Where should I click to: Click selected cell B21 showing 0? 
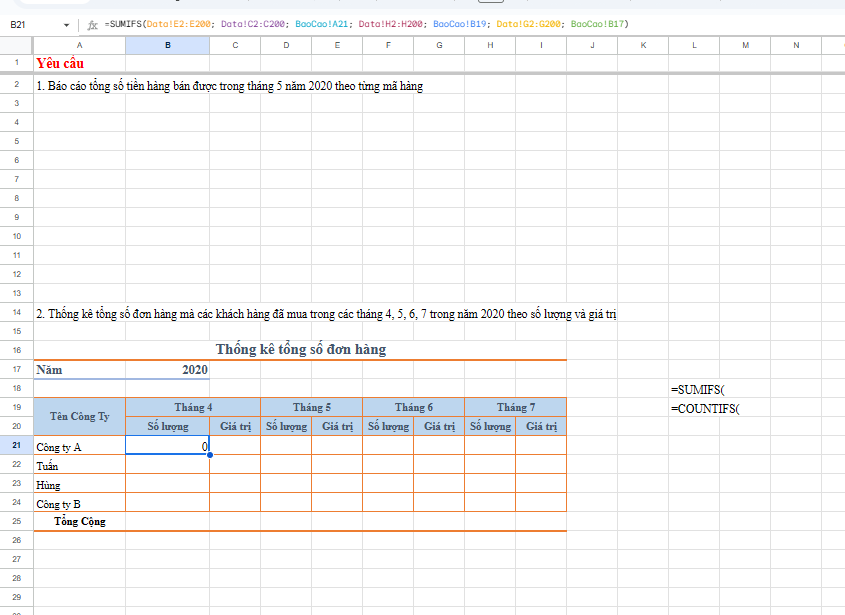pyautogui.click(x=168, y=446)
